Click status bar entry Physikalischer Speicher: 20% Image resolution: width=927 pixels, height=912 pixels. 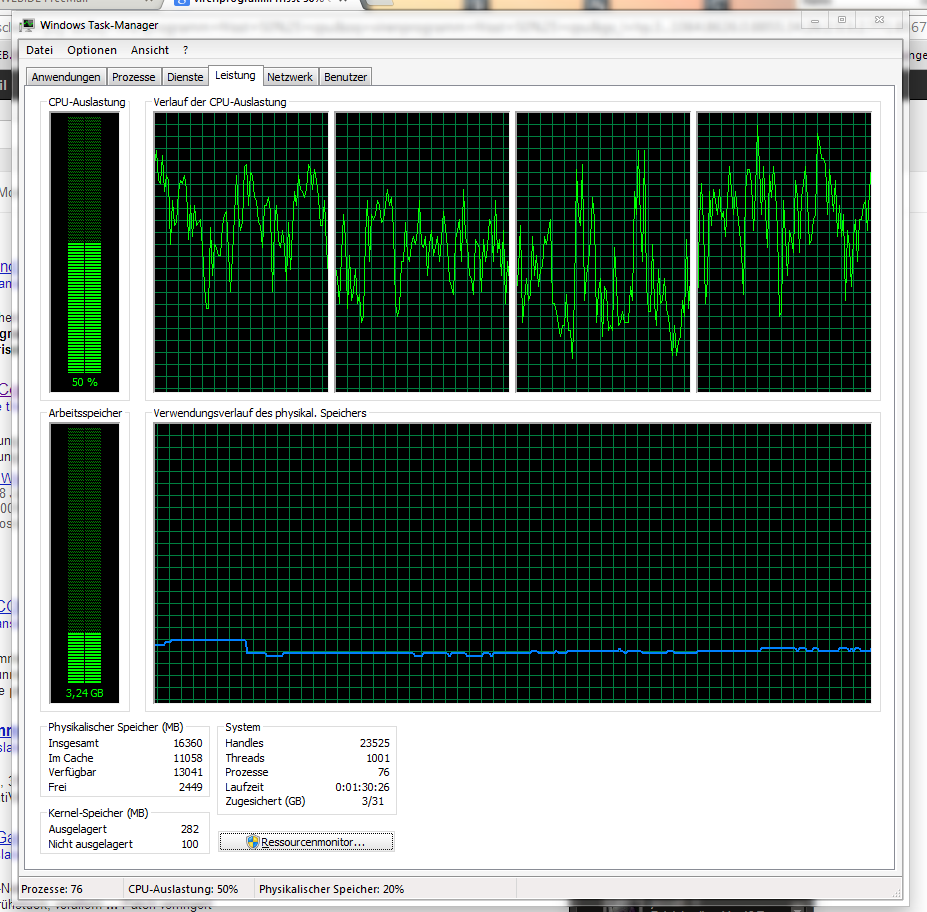[x=332, y=889]
